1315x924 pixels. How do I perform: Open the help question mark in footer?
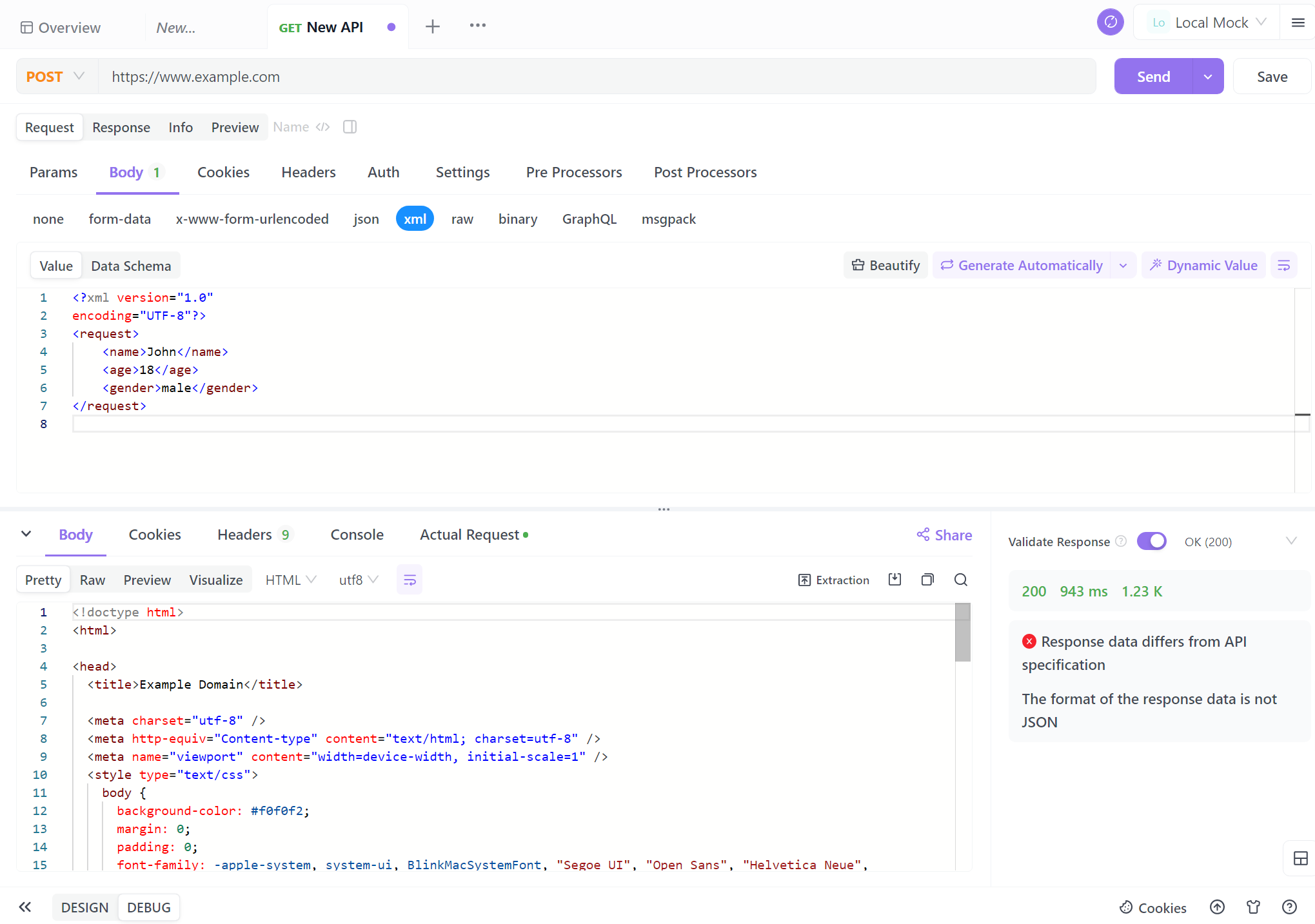1289,907
